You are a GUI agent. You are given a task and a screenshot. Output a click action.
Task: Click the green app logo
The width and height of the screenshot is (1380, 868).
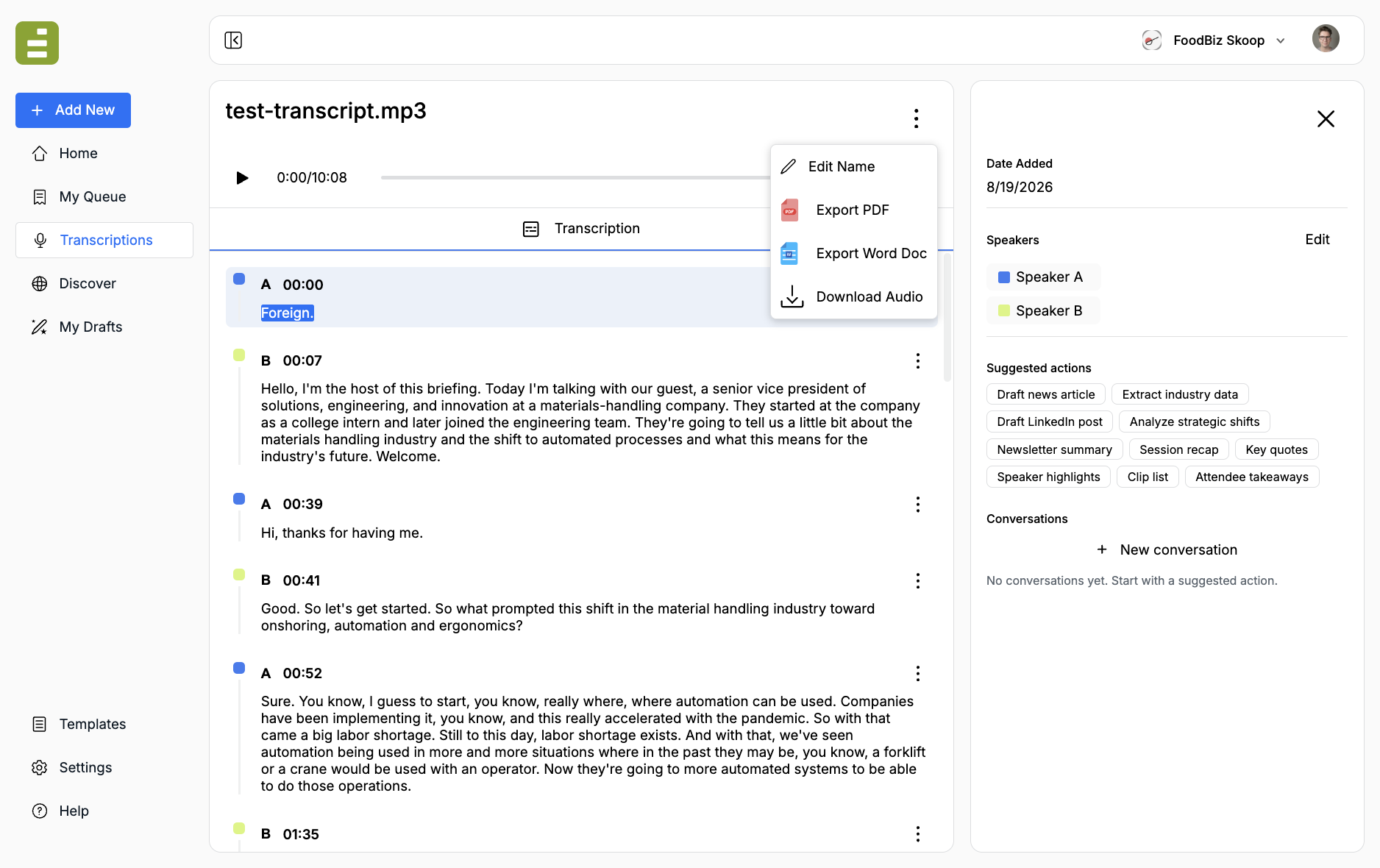(37, 43)
